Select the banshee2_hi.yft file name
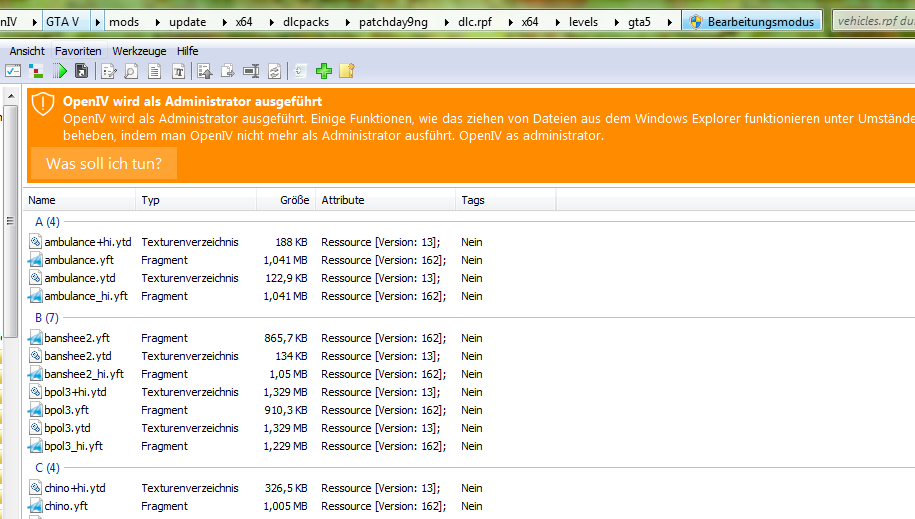This screenshot has height=519, width=915. click(84, 374)
